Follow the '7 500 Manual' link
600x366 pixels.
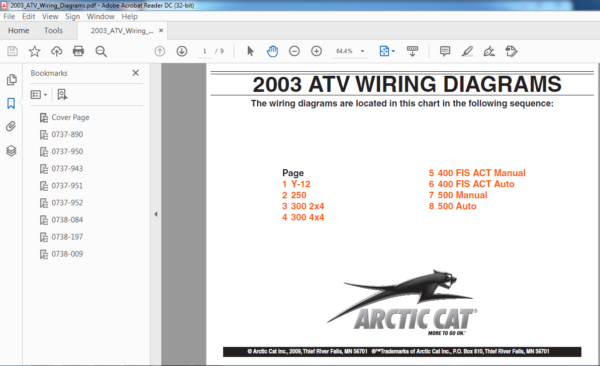coord(458,195)
